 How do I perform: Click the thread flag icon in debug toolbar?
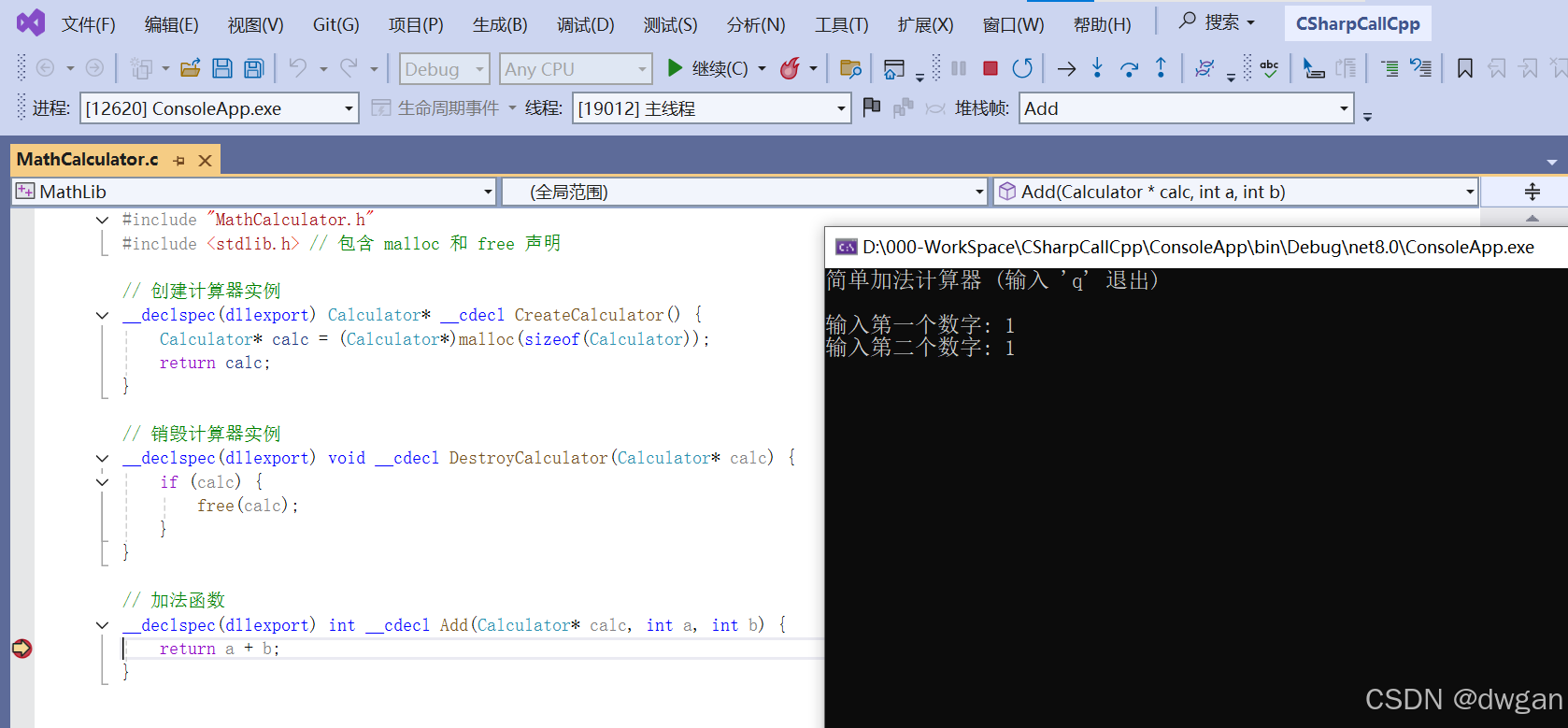click(872, 107)
